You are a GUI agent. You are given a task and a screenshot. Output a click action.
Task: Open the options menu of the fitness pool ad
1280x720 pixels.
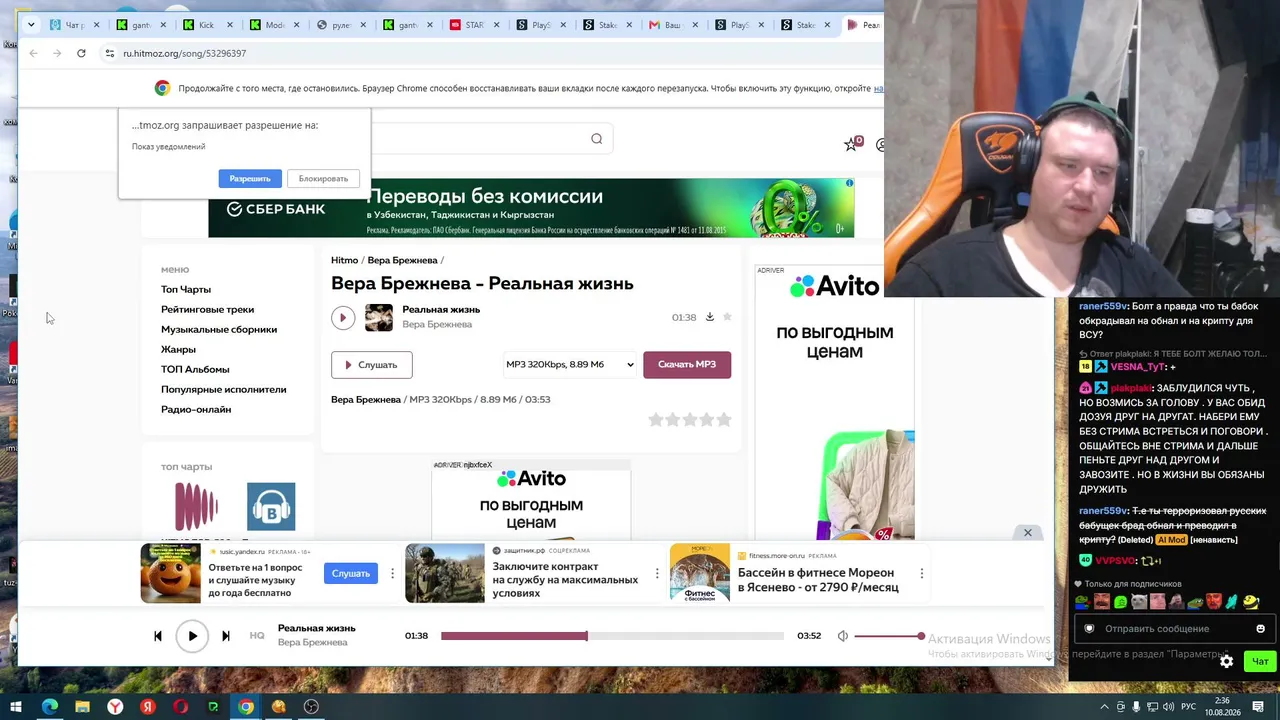coord(921,573)
